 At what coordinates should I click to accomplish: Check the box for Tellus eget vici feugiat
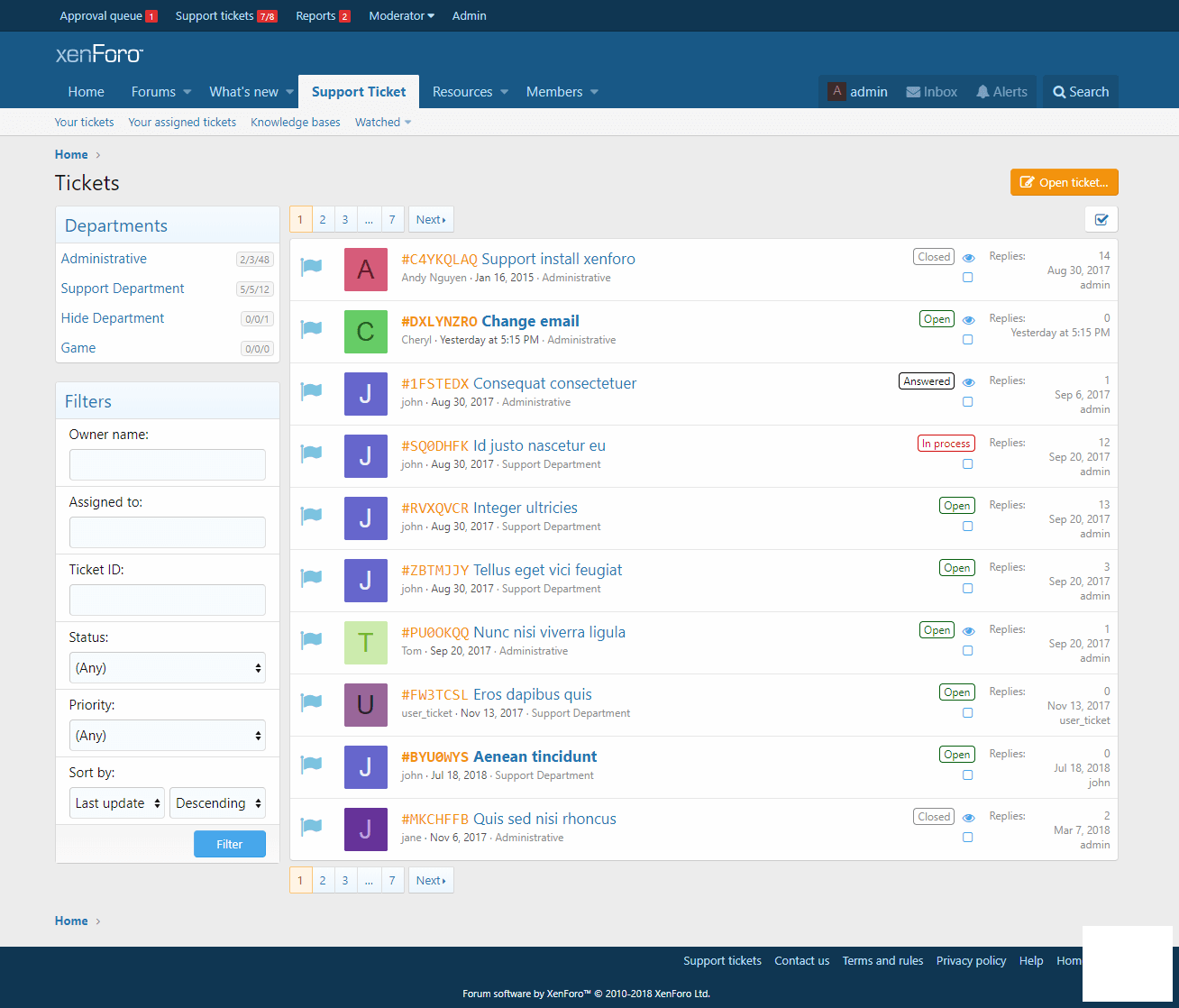tap(968, 589)
